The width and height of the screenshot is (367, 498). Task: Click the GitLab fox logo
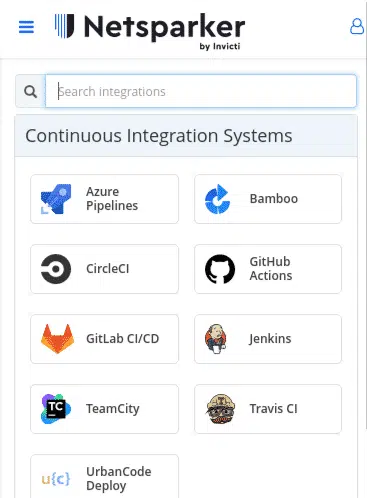[57, 339]
